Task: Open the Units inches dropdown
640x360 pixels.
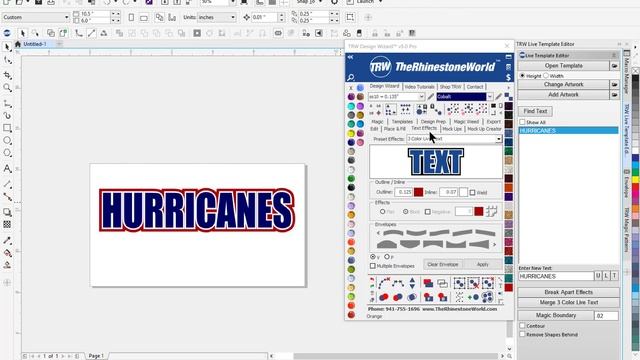Action: point(233,18)
